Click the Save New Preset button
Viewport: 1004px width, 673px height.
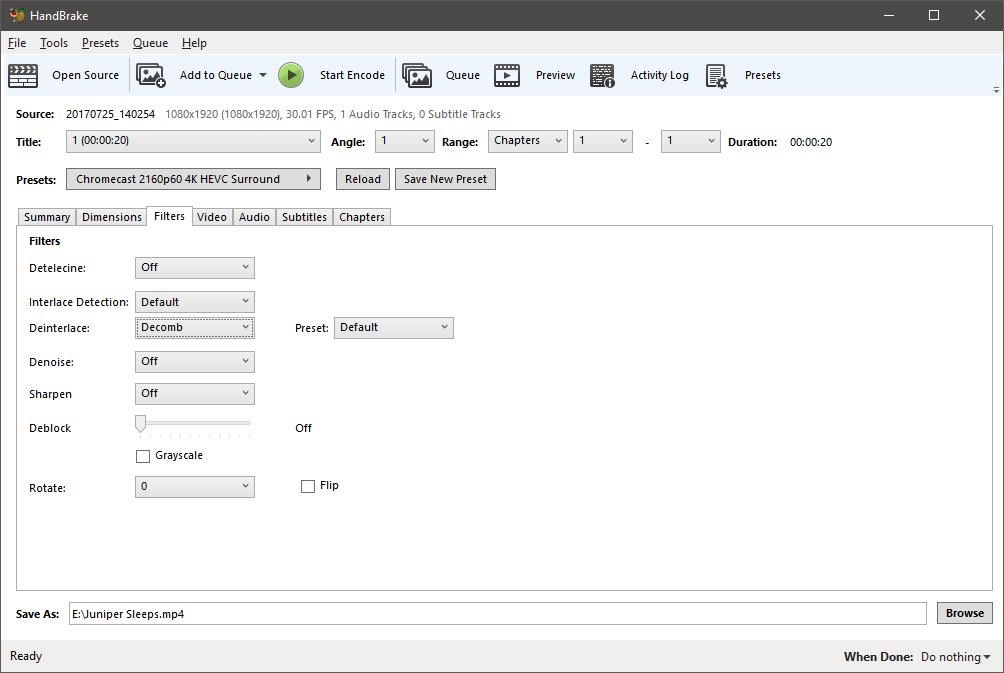445,179
